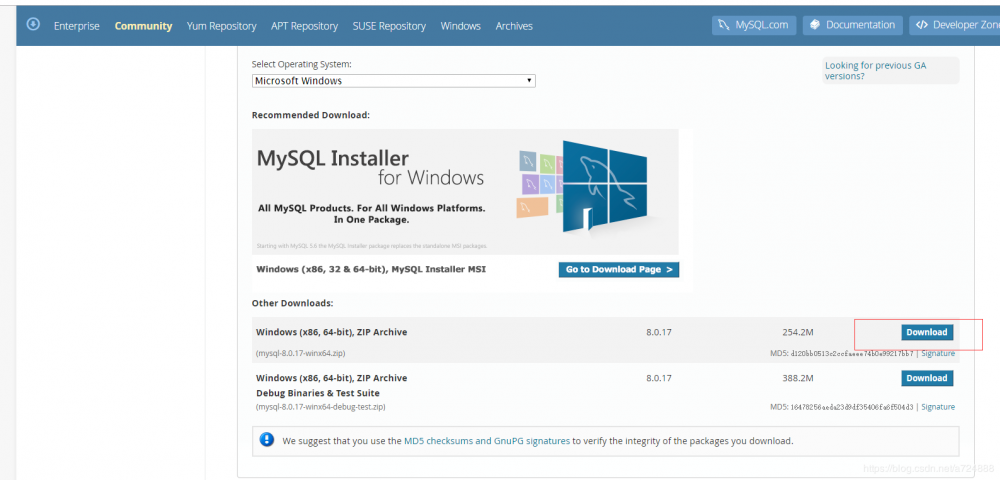This screenshot has height=480, width=1000.
Task: Click the Documentation book icon
Action: coord(815,25)
